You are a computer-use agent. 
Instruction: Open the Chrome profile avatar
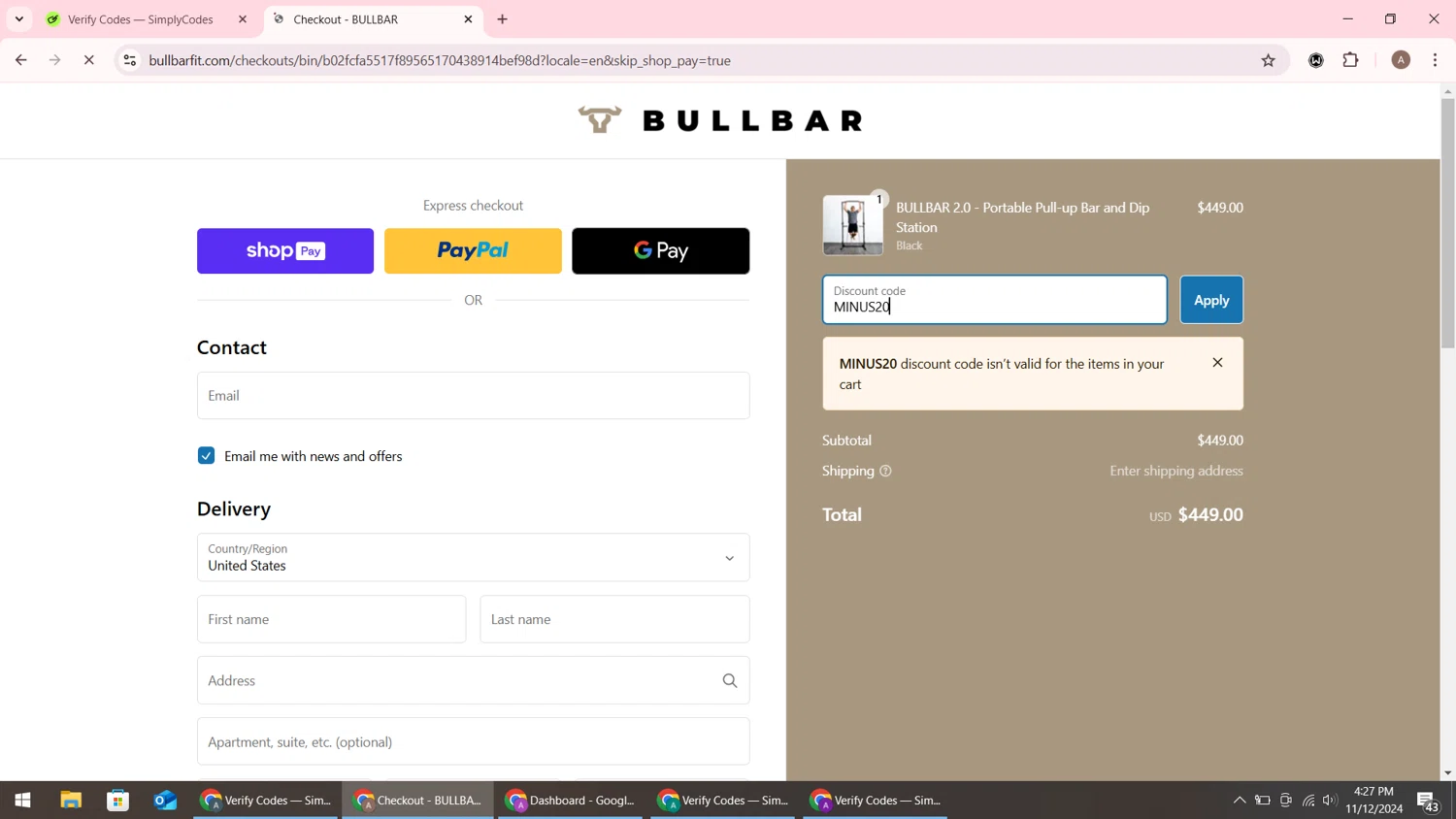1401,60
